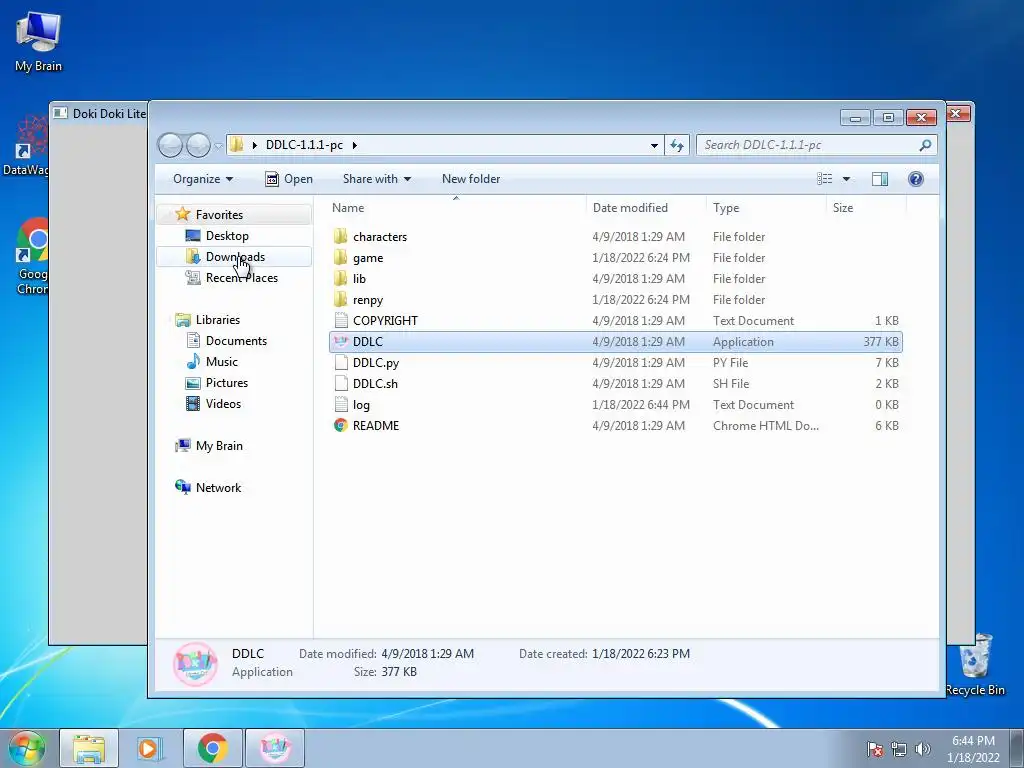Screen dimensions: 1024x768
Task: Click the Back navigation arrow
Action: [x=170, y=145]
